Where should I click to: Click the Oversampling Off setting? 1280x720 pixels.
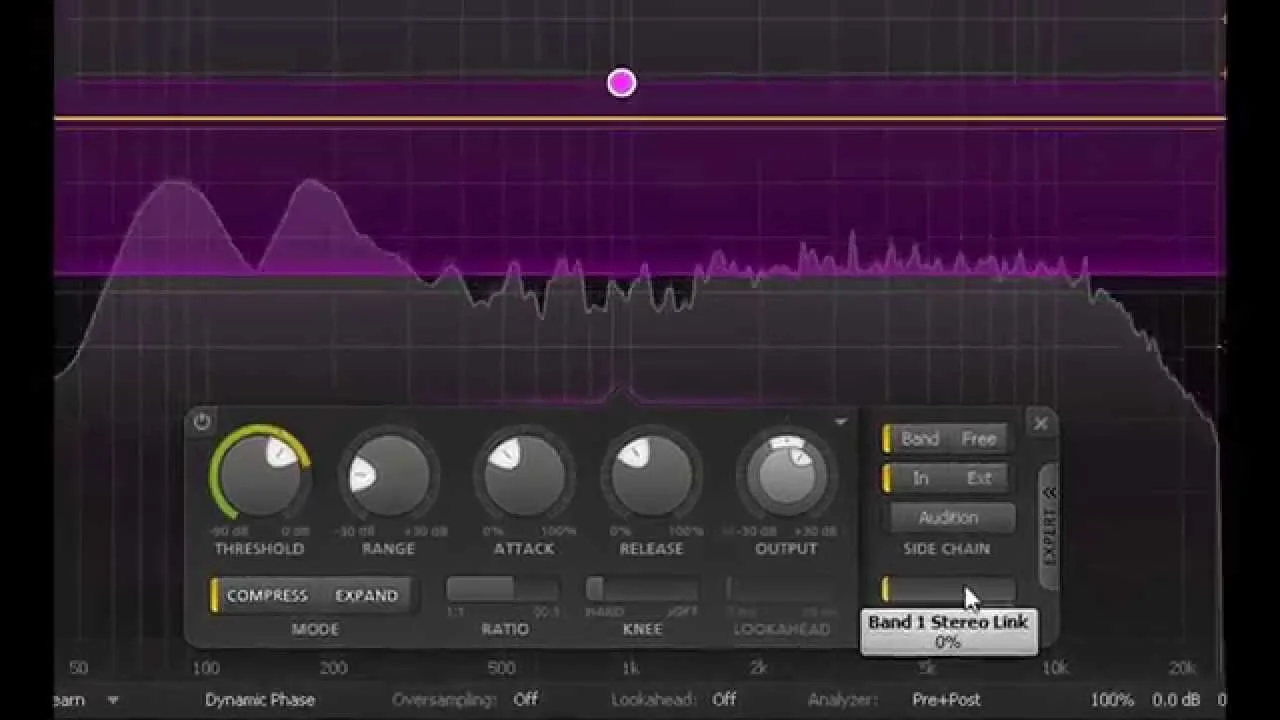coord(524,700)
